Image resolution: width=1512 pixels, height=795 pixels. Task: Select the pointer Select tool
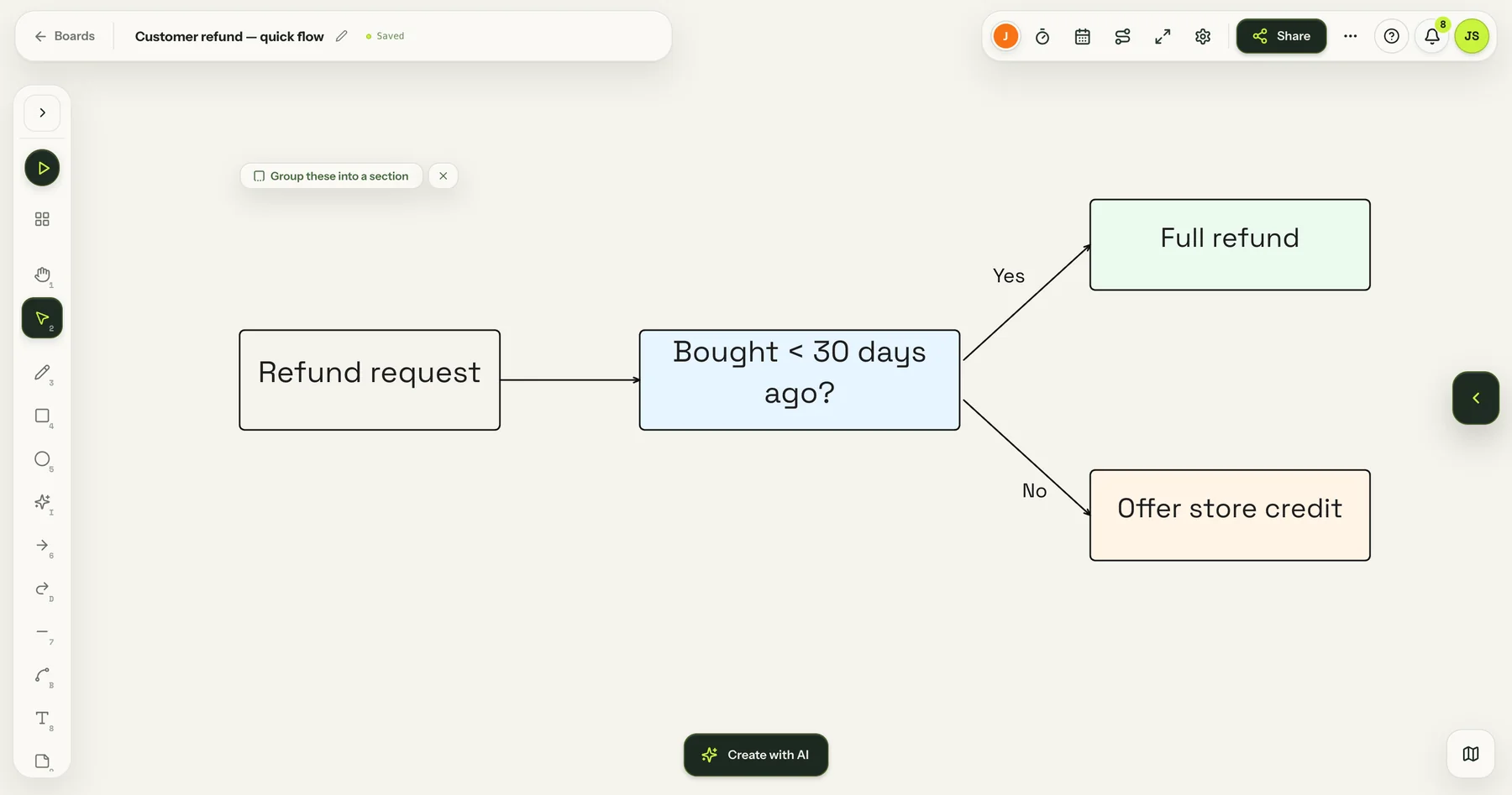pos(42,318)
